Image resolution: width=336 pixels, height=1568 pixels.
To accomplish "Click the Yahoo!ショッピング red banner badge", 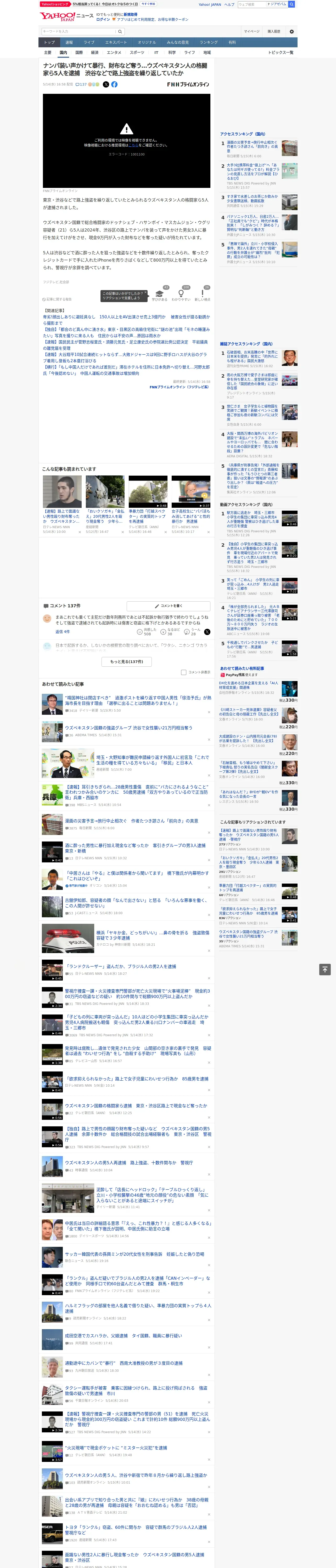I will [x=55, y=4].
